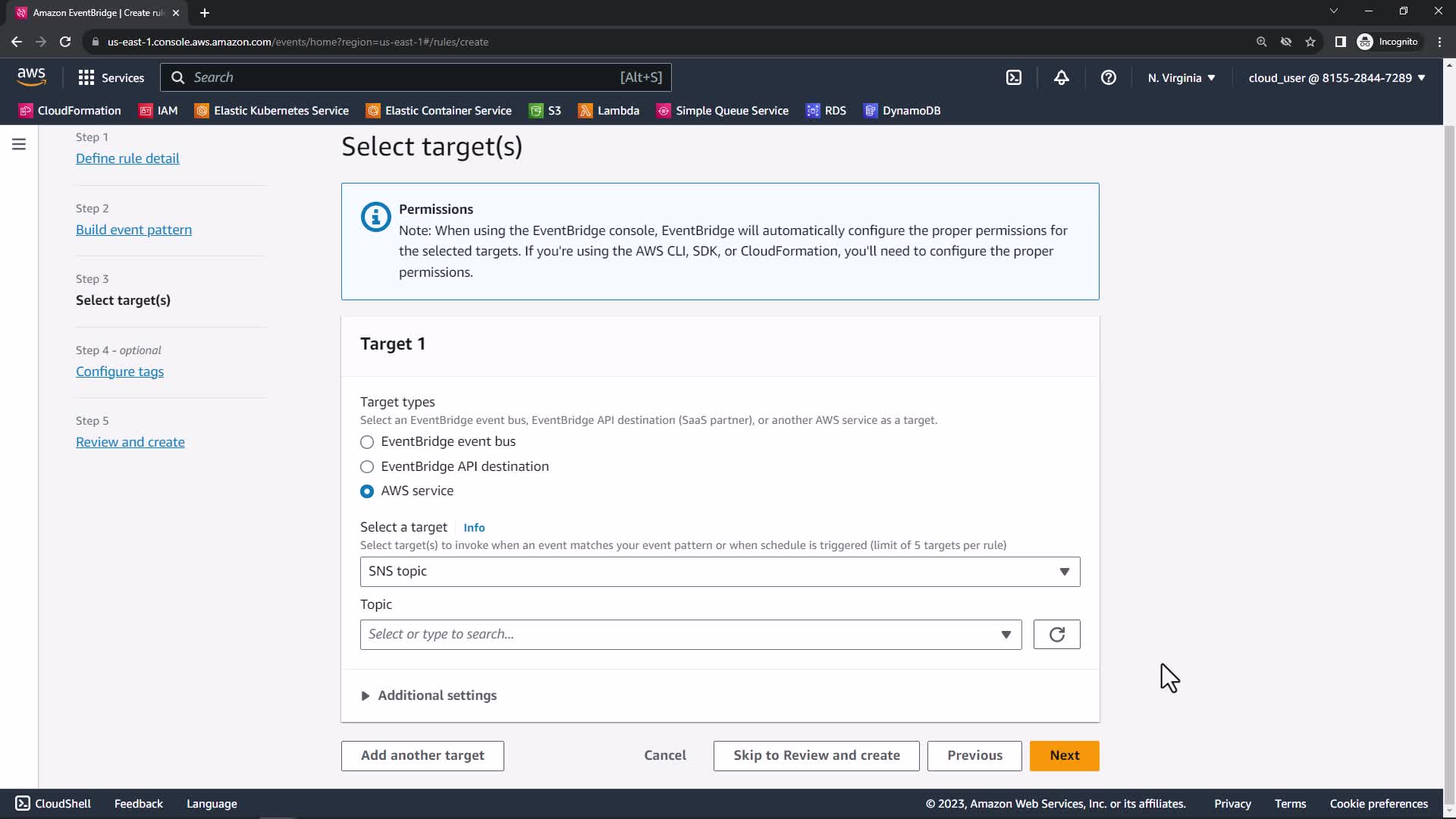Select EventBridge API destination option
The image size is (1456, 819).
(367, 467)
